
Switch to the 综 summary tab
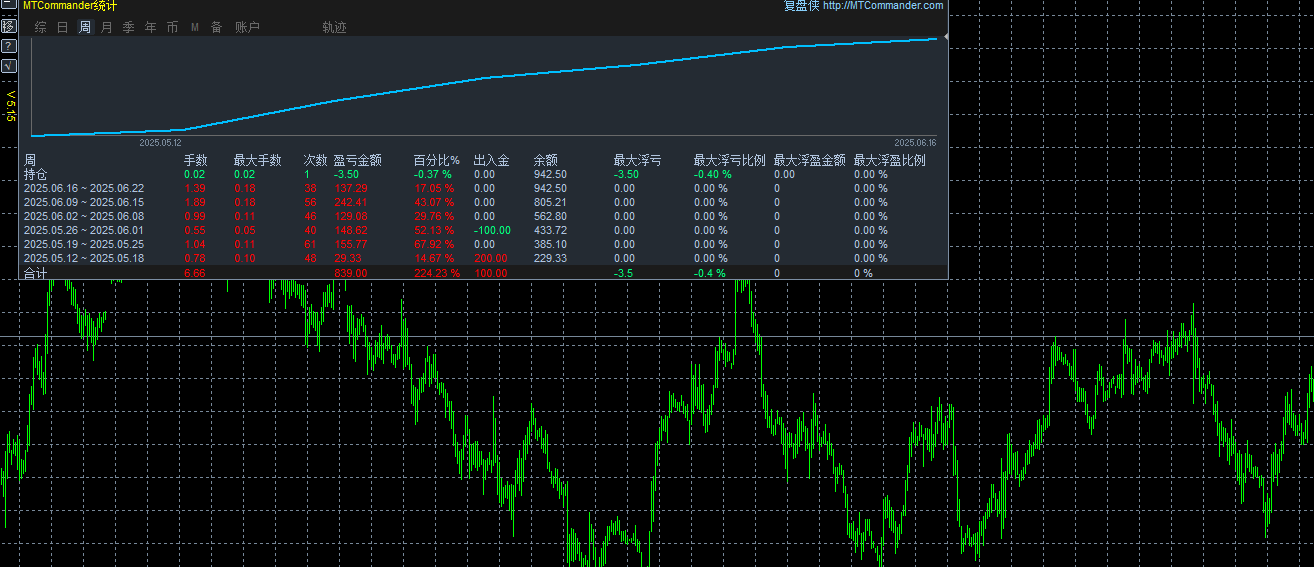pyautogui.click(x=41, y=27)
